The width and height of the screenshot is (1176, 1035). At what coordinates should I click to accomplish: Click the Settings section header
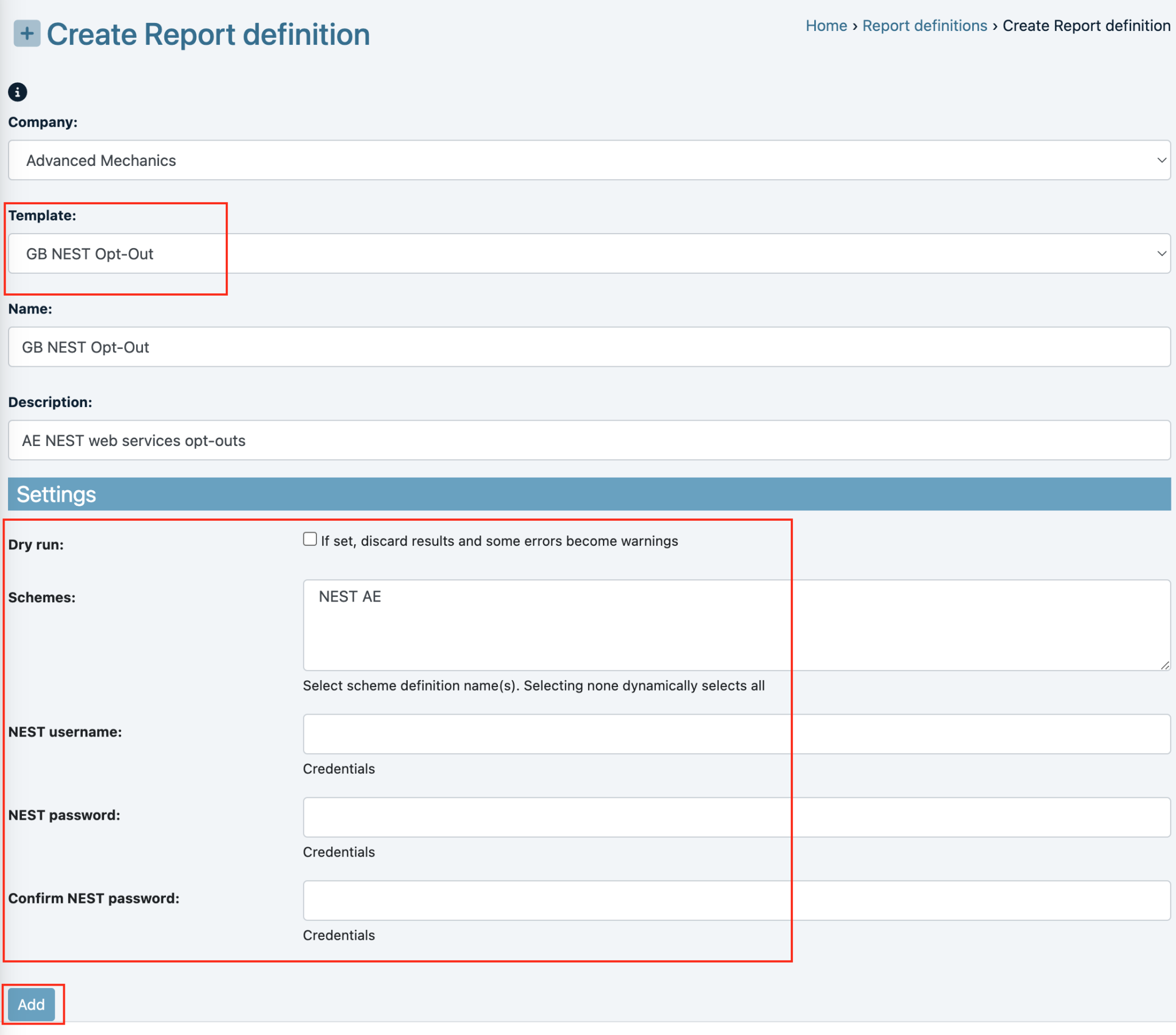(56, 494)
